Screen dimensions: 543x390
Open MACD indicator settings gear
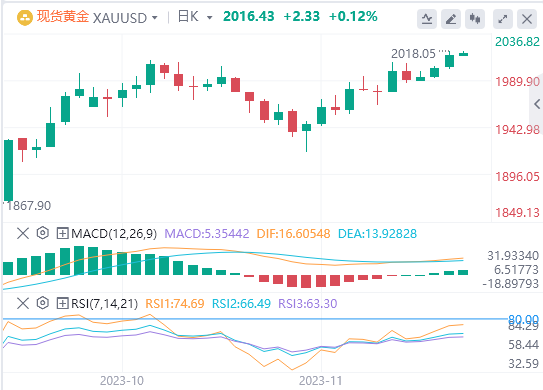coord(43,233)
